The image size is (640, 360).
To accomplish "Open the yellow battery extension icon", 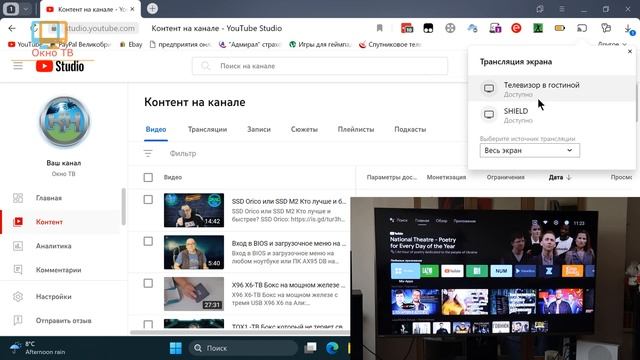I will coord(560,28).
